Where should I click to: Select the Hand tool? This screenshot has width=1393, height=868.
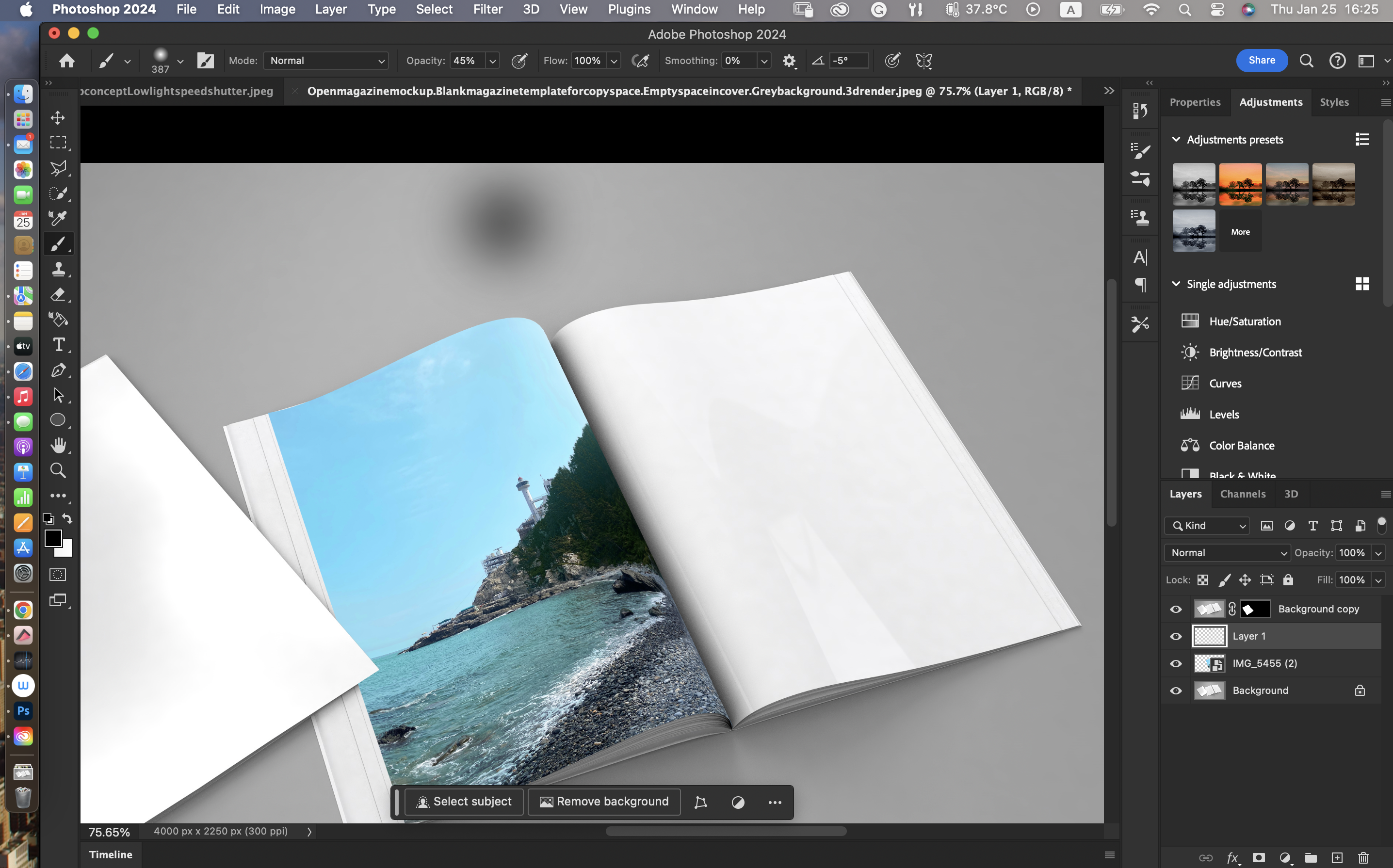[x=58, y=446]
